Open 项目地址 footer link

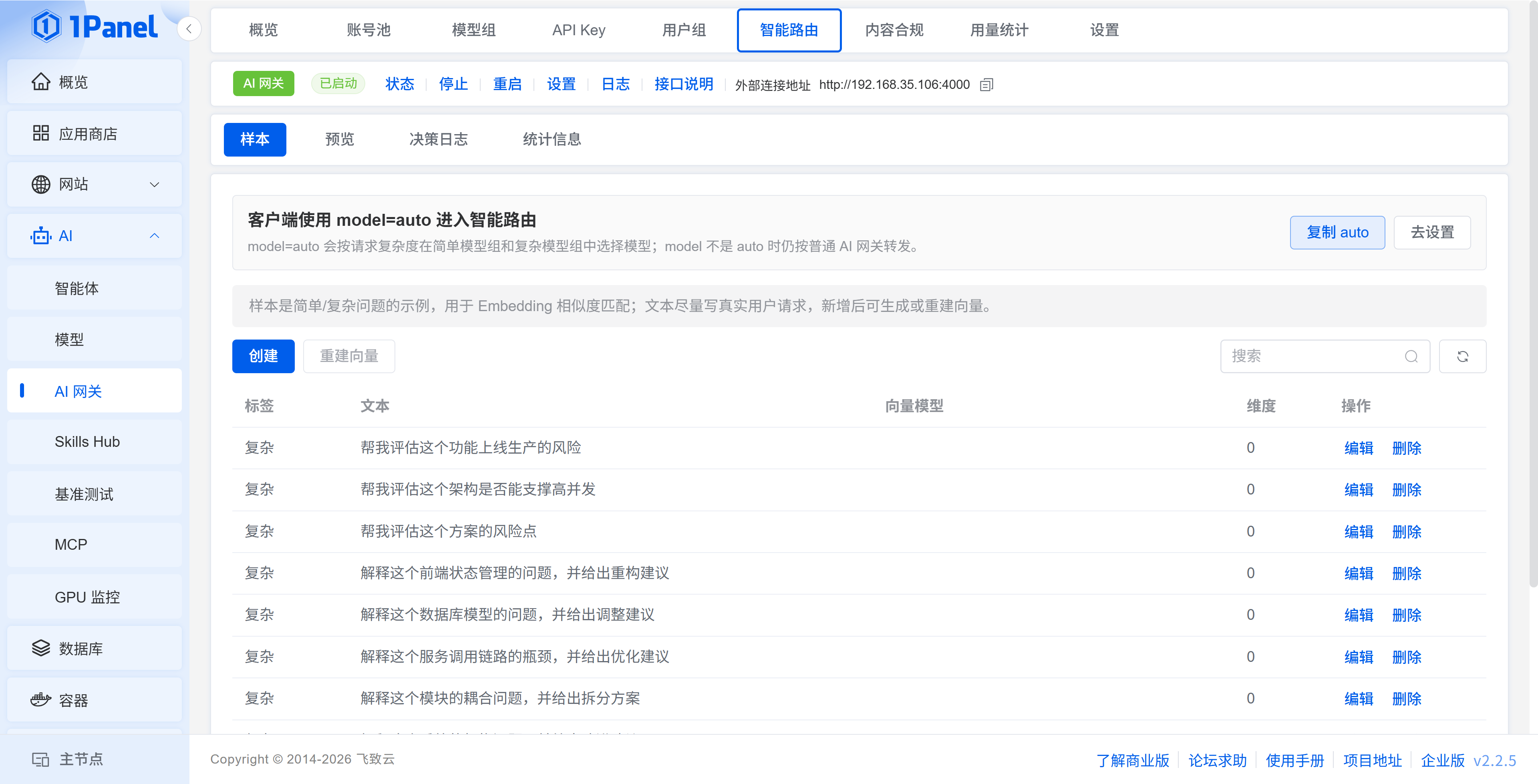(x=1373, y=760)
